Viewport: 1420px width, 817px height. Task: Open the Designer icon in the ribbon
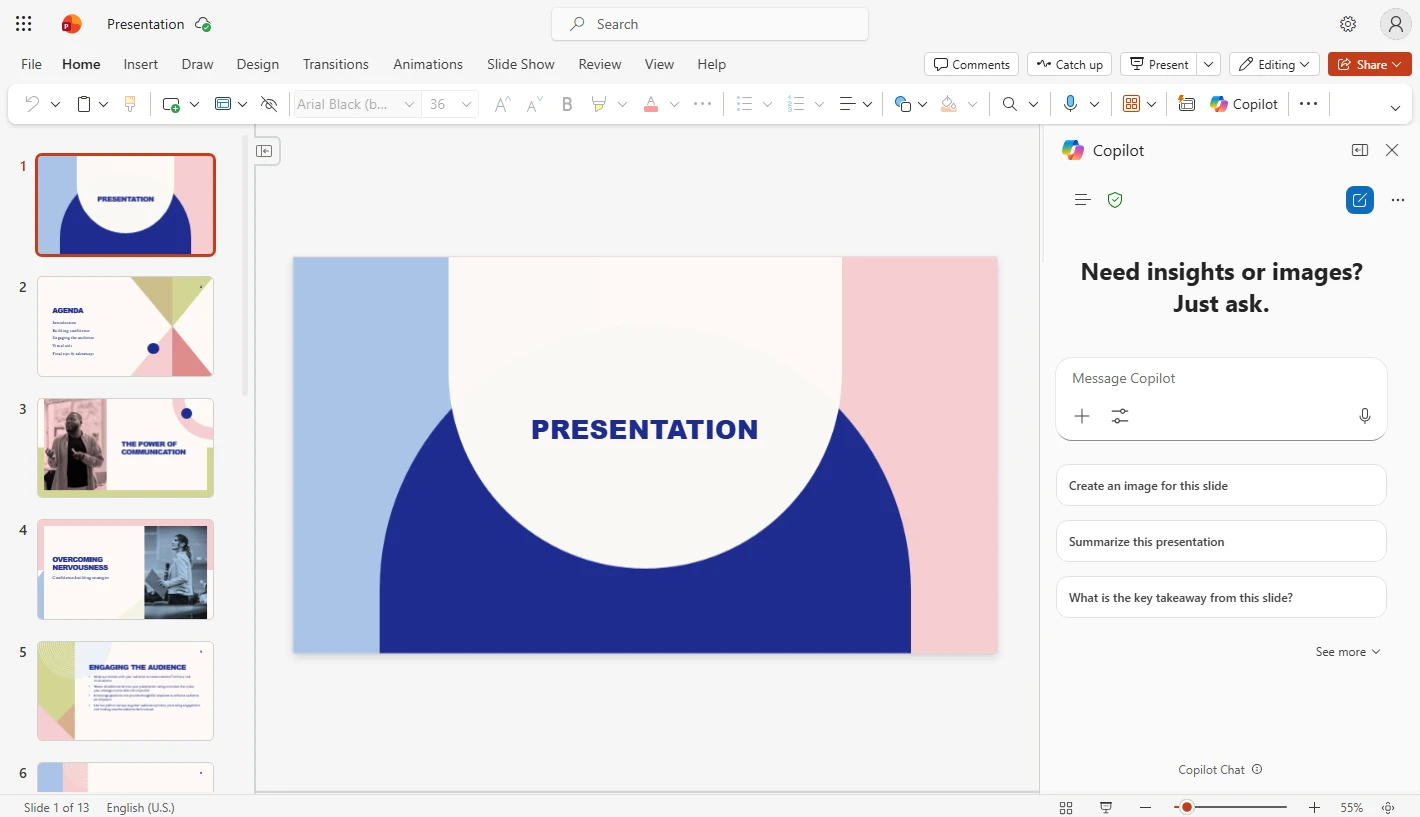(1186, 104)
